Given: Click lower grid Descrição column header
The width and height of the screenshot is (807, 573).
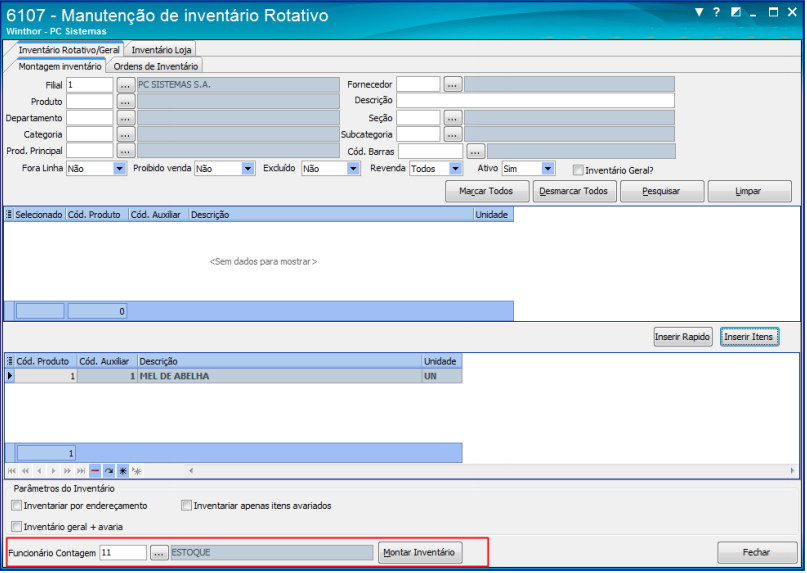Looking at the screenshot, I should point(279,361).
